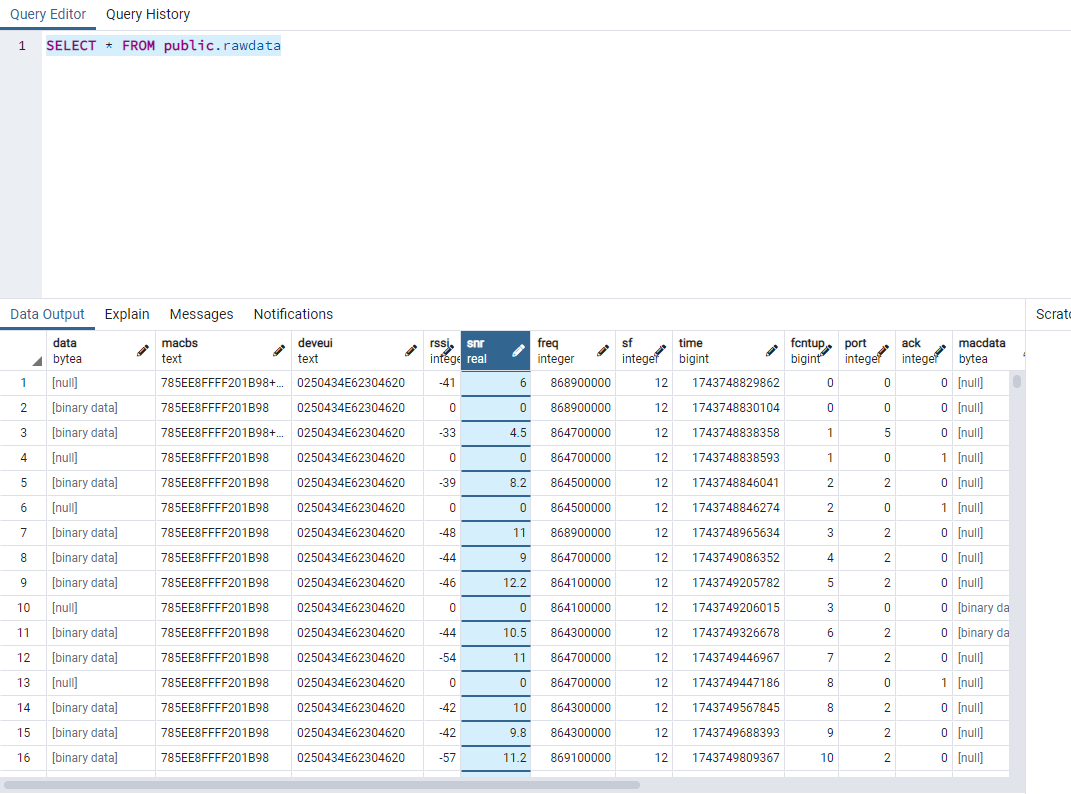This screenshot has height=794, width=1071.
Task: Open the Notifications tab
Action: click(x=293, y=314)
